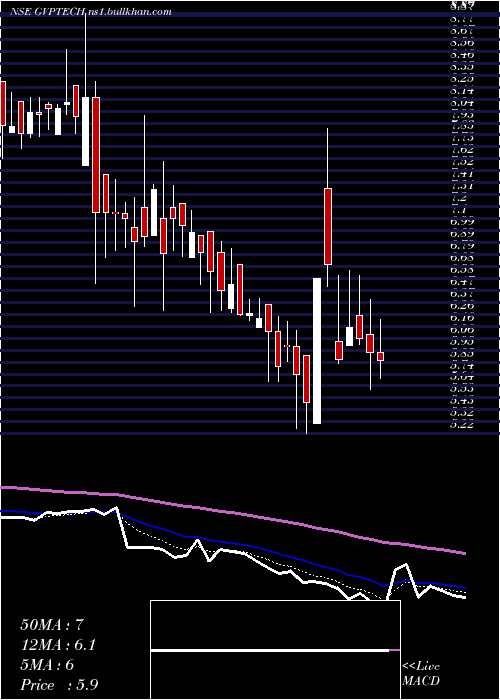Screen dimensions: 500x700
Task: Click the white MACD line inside the box
Action: tap(270, 650)
